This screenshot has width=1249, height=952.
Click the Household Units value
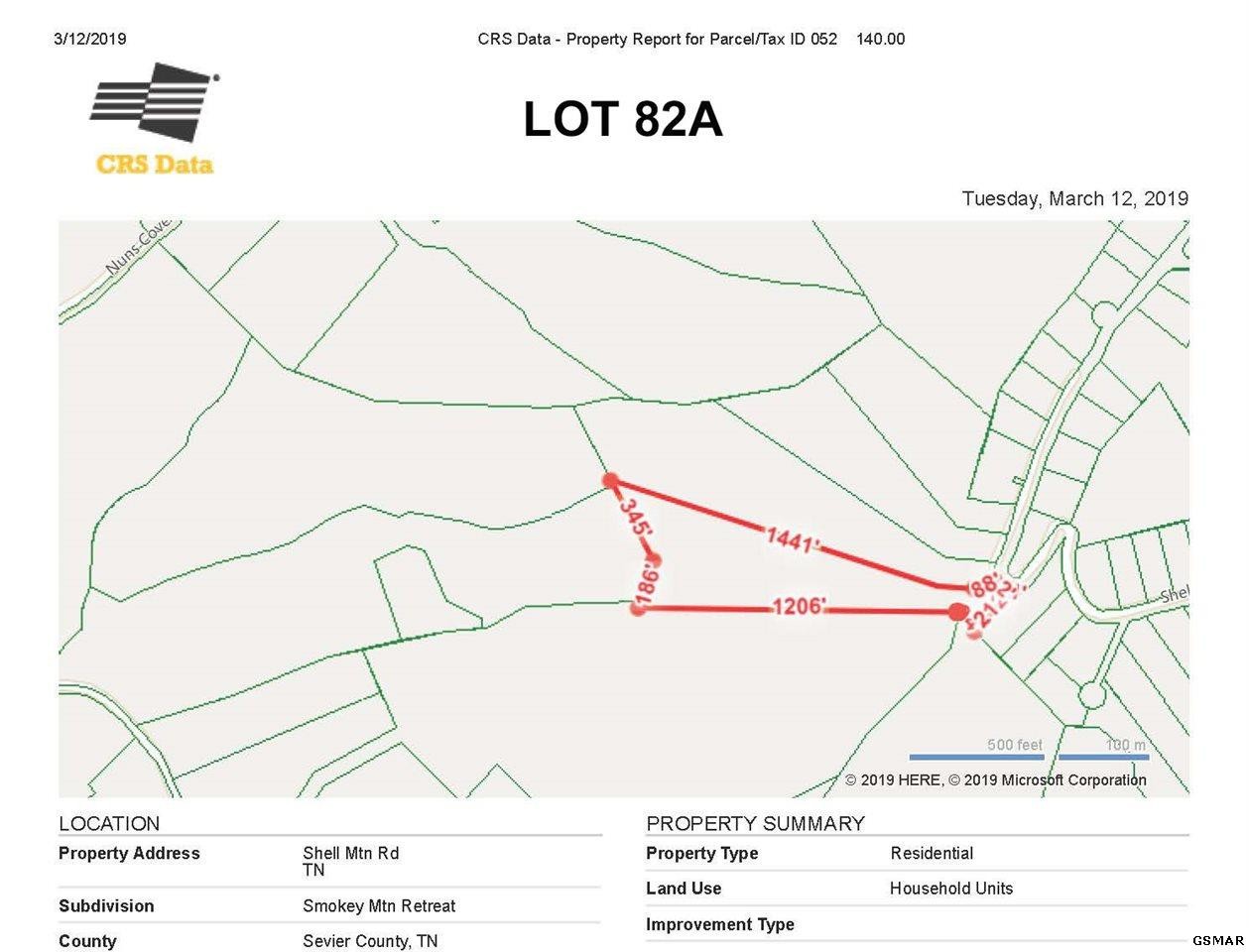pos(951,889)
